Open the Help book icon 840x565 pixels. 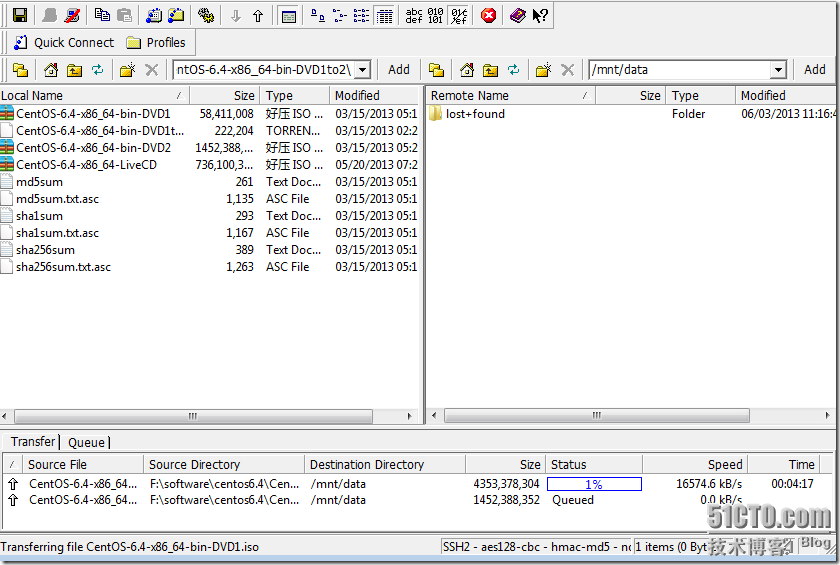518,16
